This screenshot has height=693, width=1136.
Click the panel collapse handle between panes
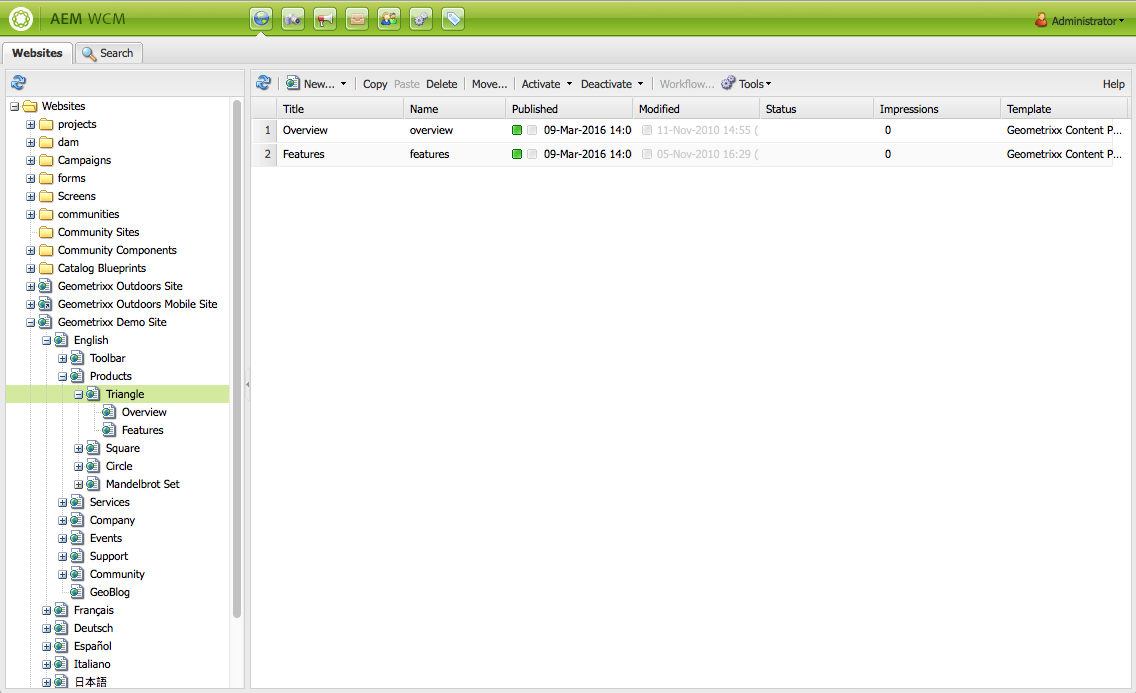coord(247,385)
